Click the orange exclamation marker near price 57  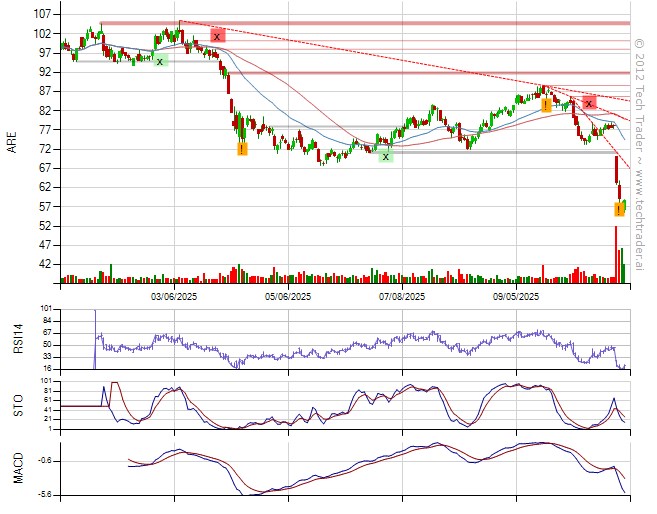[619, 209]
